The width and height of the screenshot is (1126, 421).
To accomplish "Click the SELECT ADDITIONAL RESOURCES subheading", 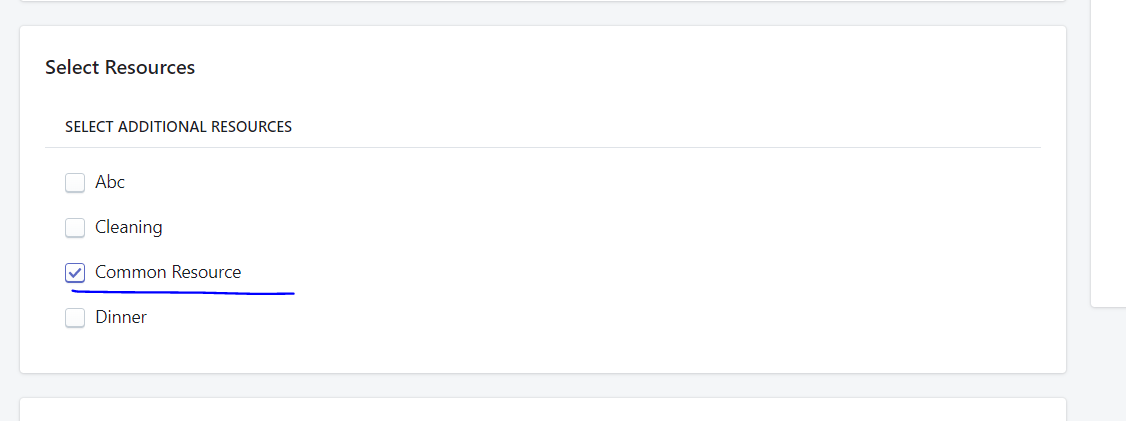I will (x=178, y=127).
